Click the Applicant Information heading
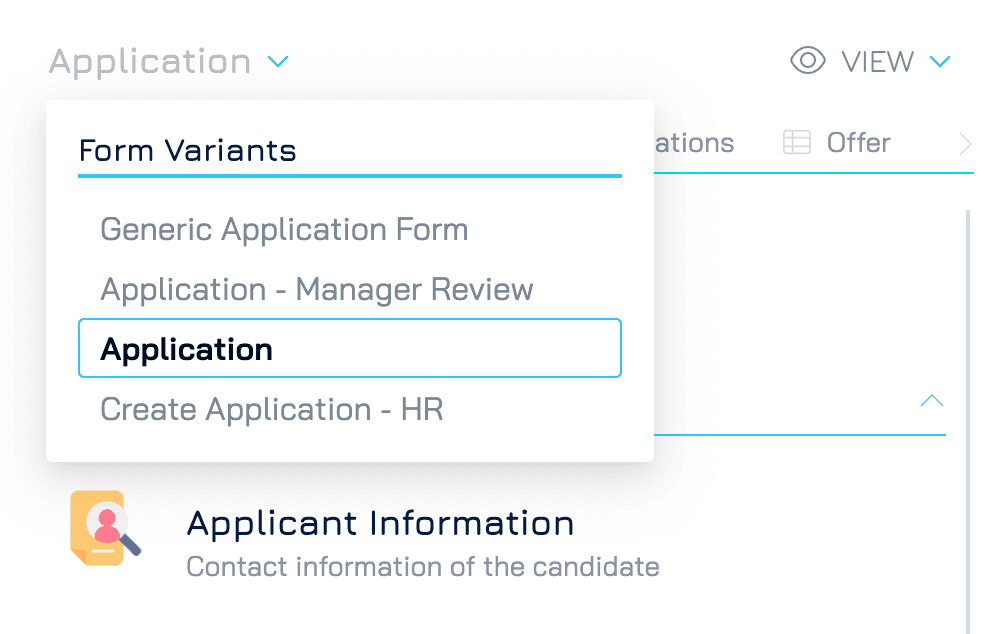The width and height of the screenshot is (998, 634). point(380,523)
